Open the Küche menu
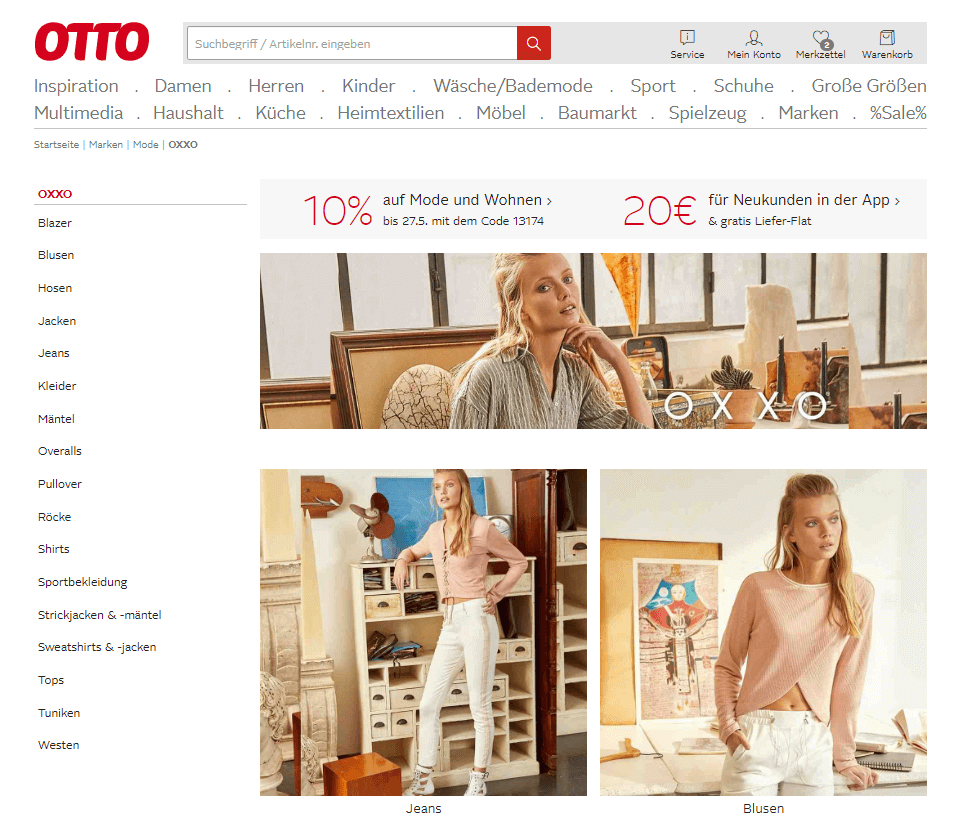 click(x=280, y=112)
